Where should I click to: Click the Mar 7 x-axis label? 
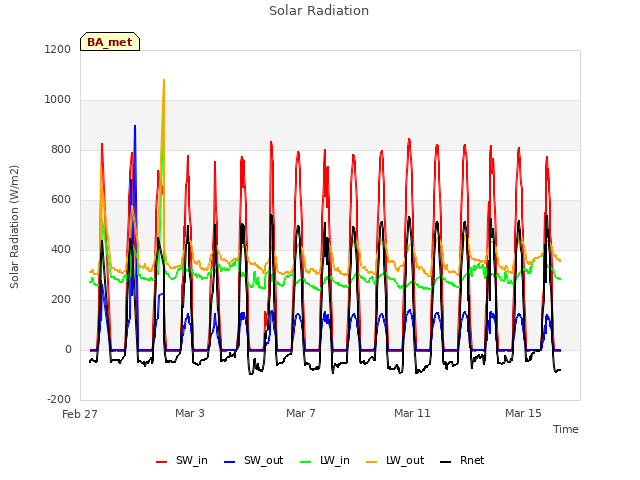click(x=301, y=413)
